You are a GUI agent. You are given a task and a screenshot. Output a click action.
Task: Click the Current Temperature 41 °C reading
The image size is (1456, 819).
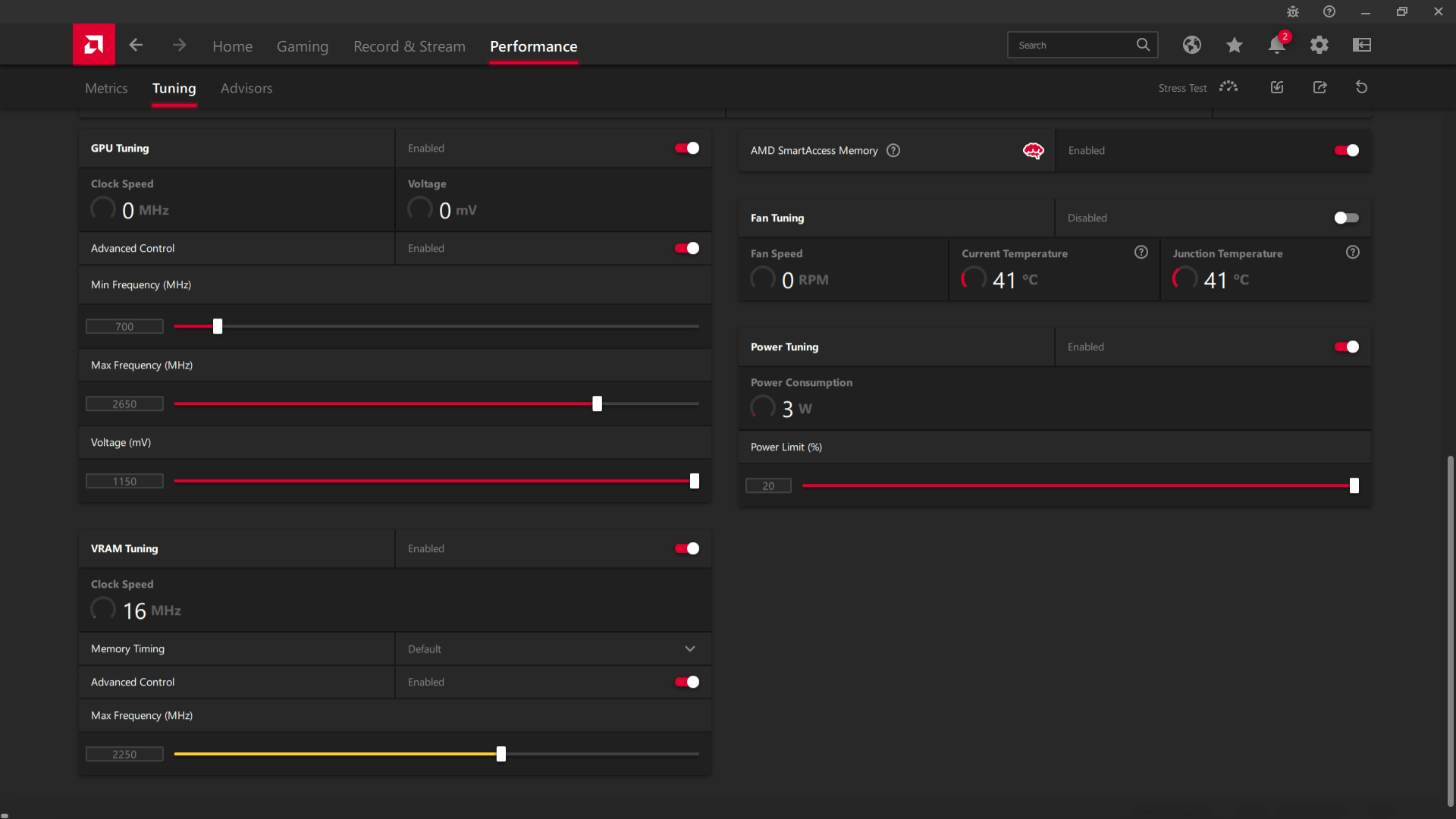1015,280
